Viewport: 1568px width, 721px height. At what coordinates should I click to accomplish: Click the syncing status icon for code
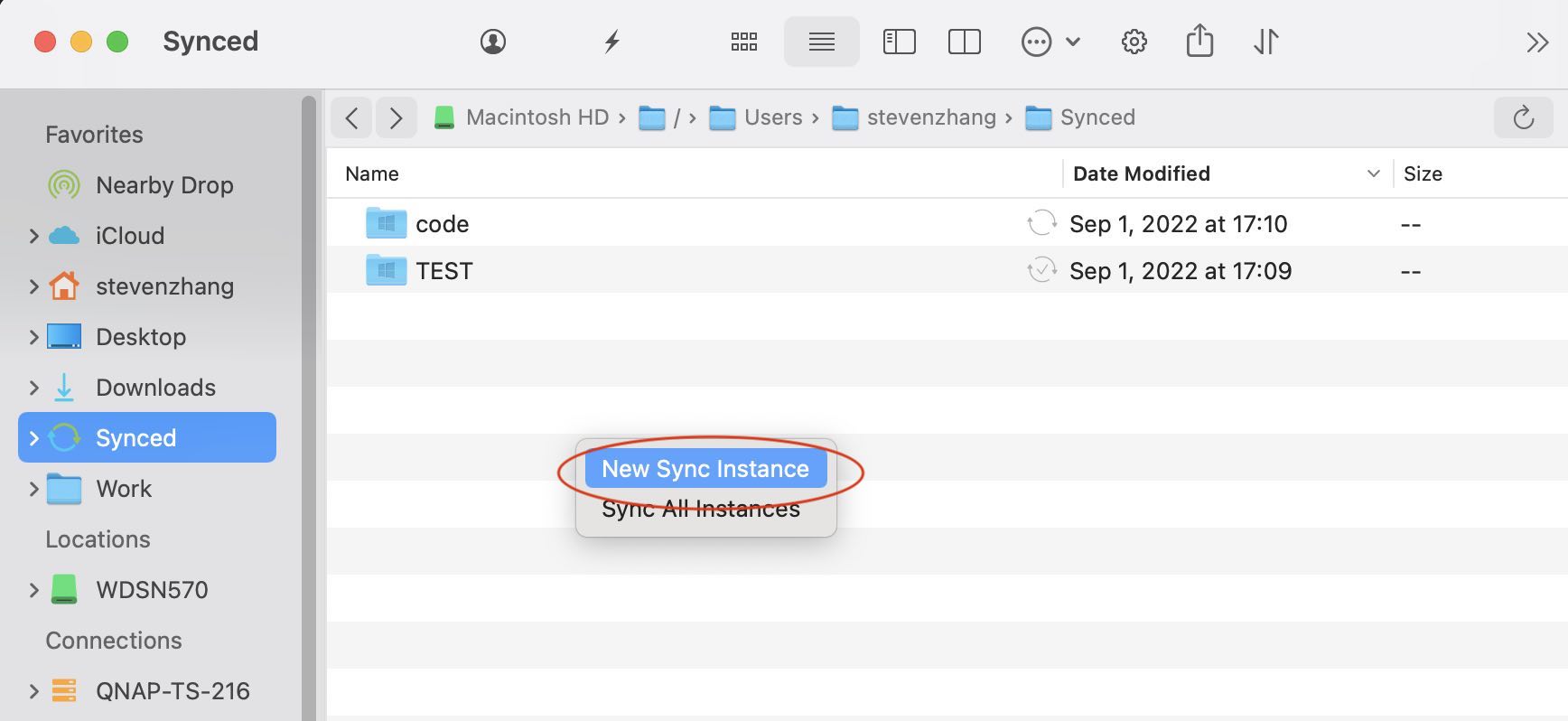pyautogui.click(x=1041, y=223)
